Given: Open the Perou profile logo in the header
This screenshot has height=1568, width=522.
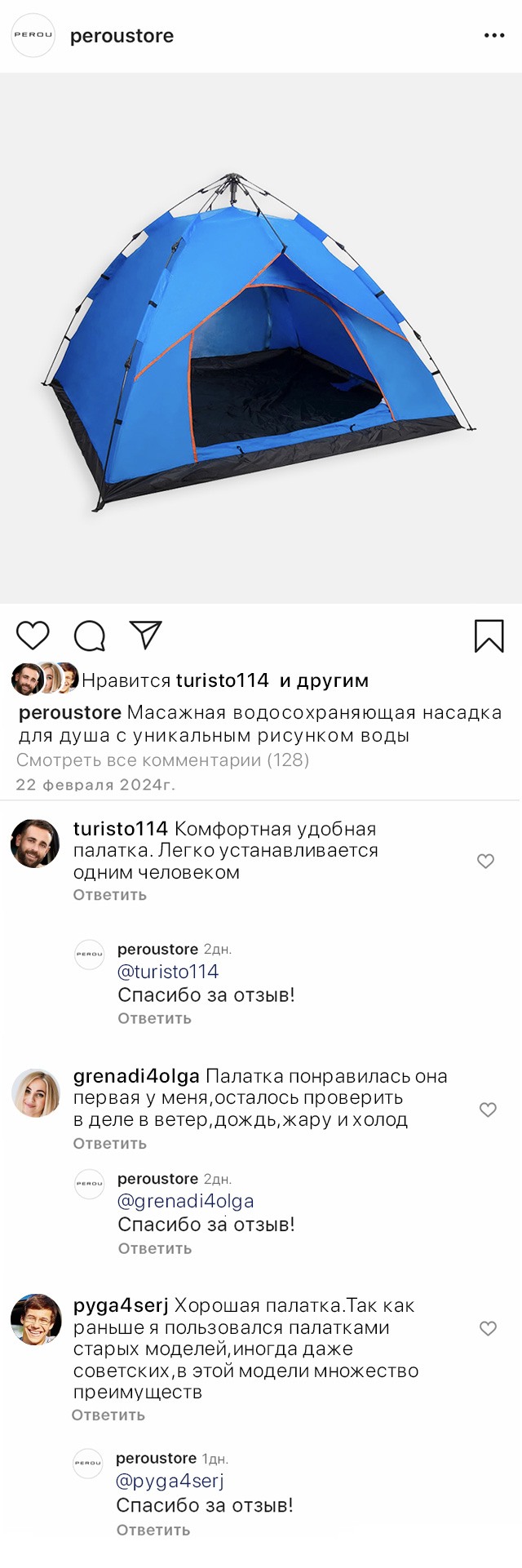Looking at the screenshot, I should click(x=33, y=35).
